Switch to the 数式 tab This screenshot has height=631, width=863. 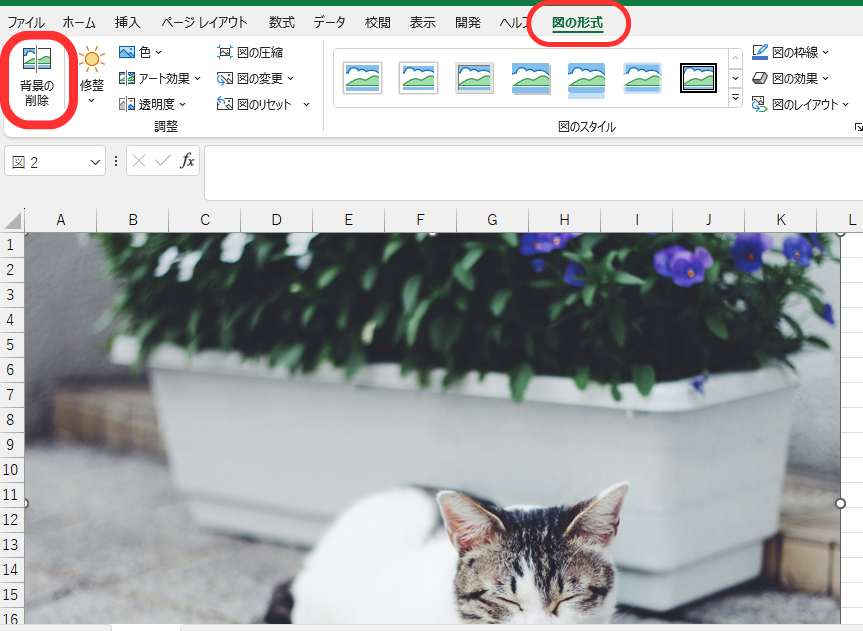click(281, 23)
